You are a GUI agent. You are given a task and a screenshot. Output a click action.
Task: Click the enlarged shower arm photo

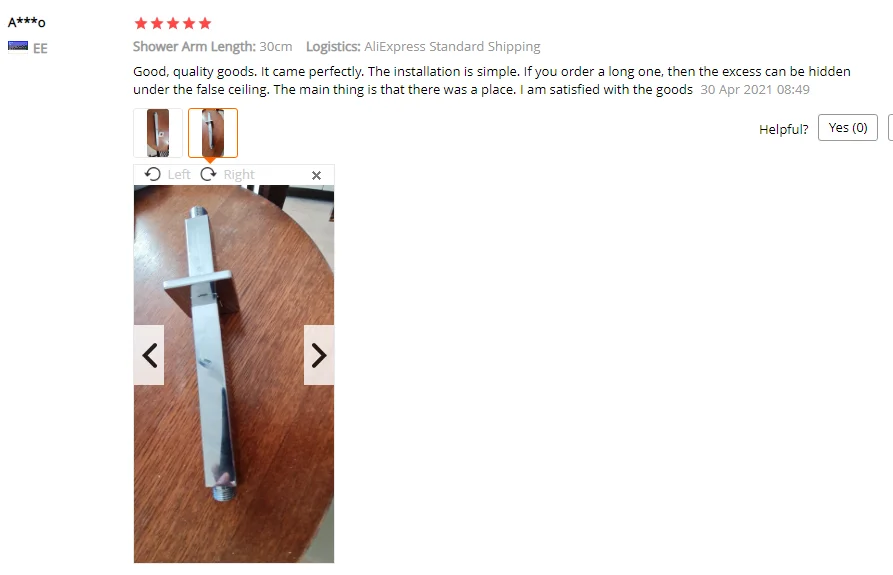coord(234,374)
